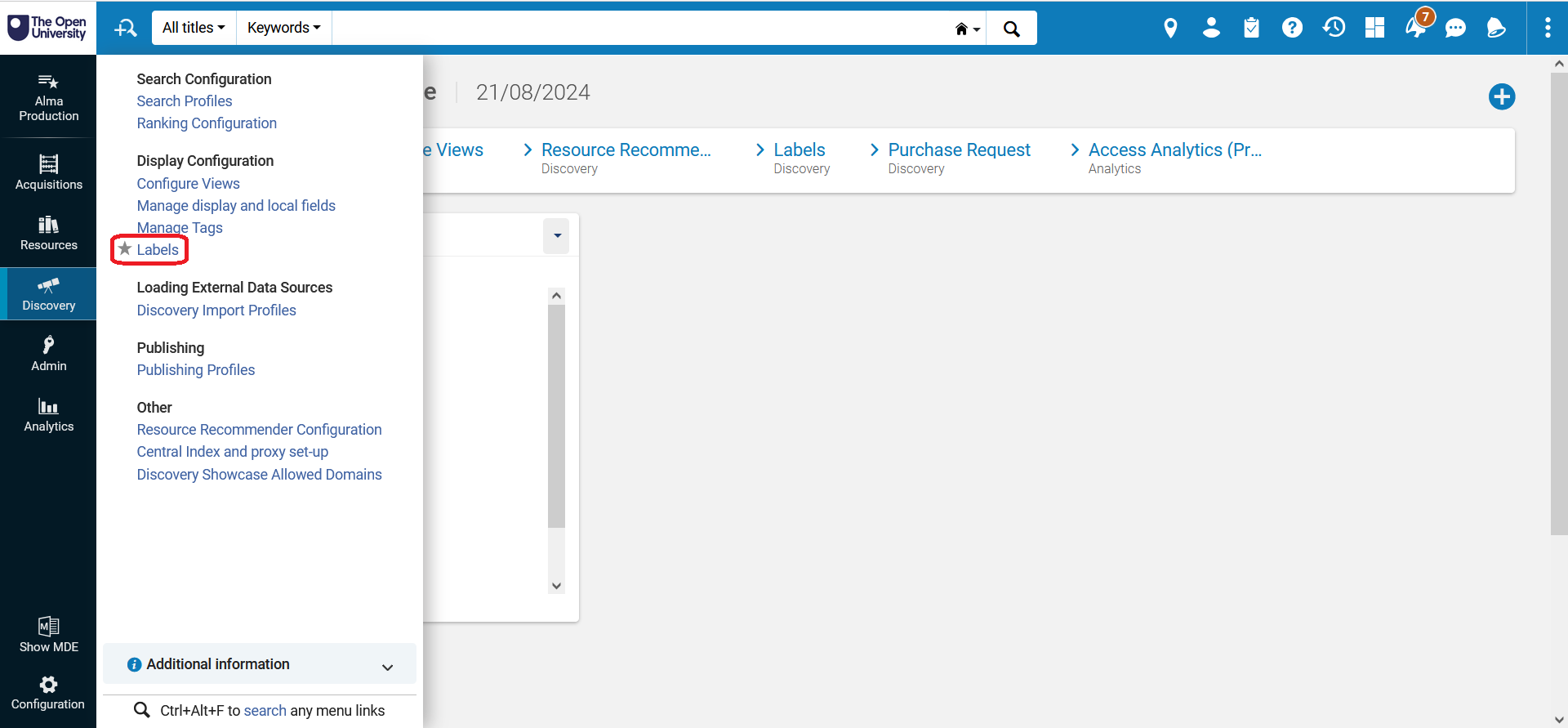Open Discovery Import Profiles link
Image resolution: width=1568 pixels, height=728 pixels.
(x=216, y=310)
